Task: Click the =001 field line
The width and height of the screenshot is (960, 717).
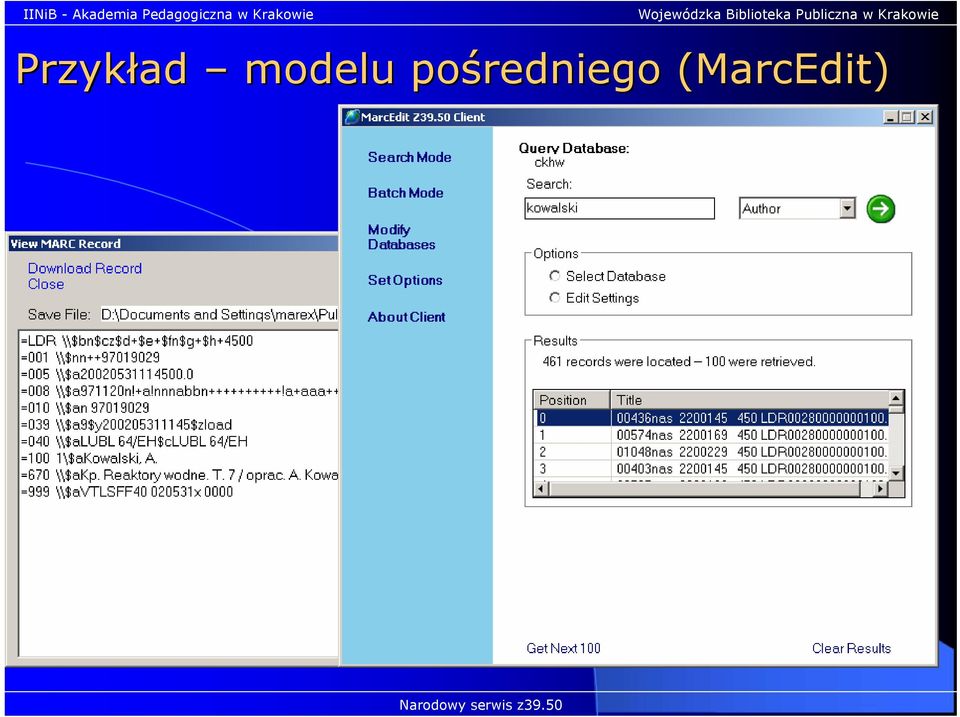Action: coord(91,358)
